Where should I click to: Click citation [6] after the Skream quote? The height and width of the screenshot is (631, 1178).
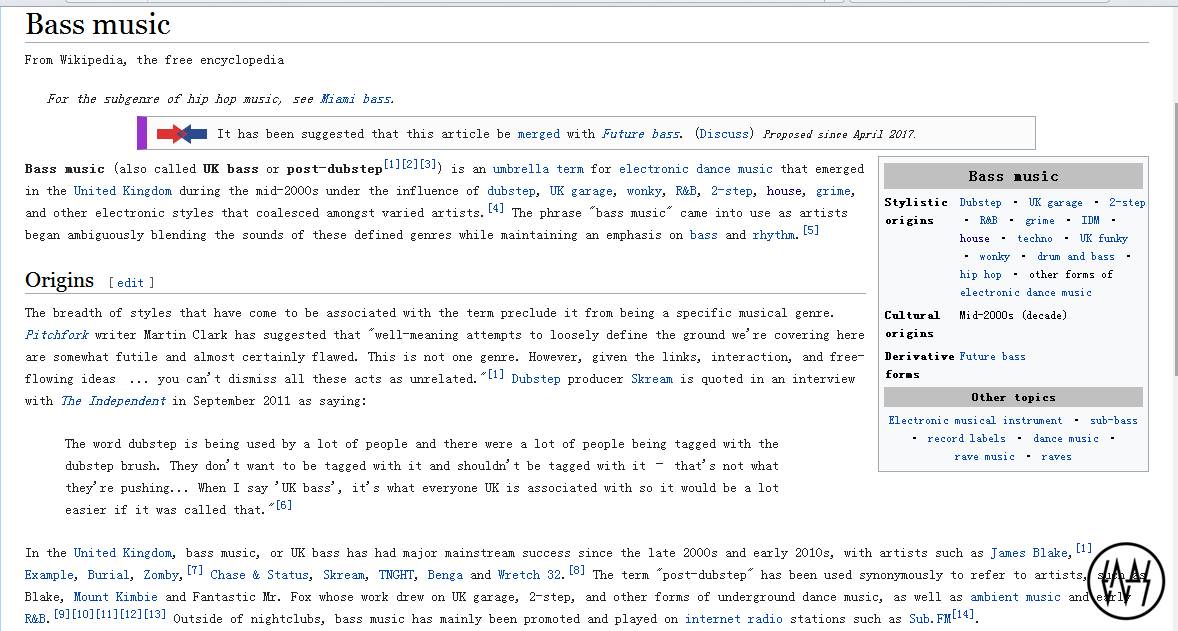point(284,505)
